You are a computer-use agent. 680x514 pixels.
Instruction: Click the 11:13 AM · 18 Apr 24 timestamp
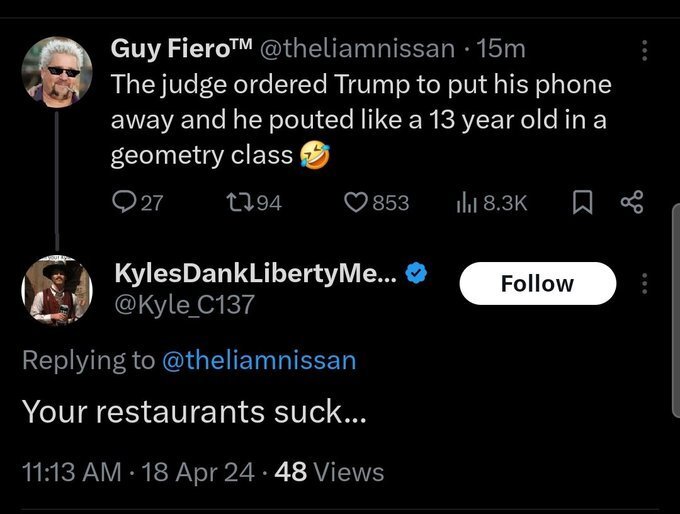(x=137, y=470)
